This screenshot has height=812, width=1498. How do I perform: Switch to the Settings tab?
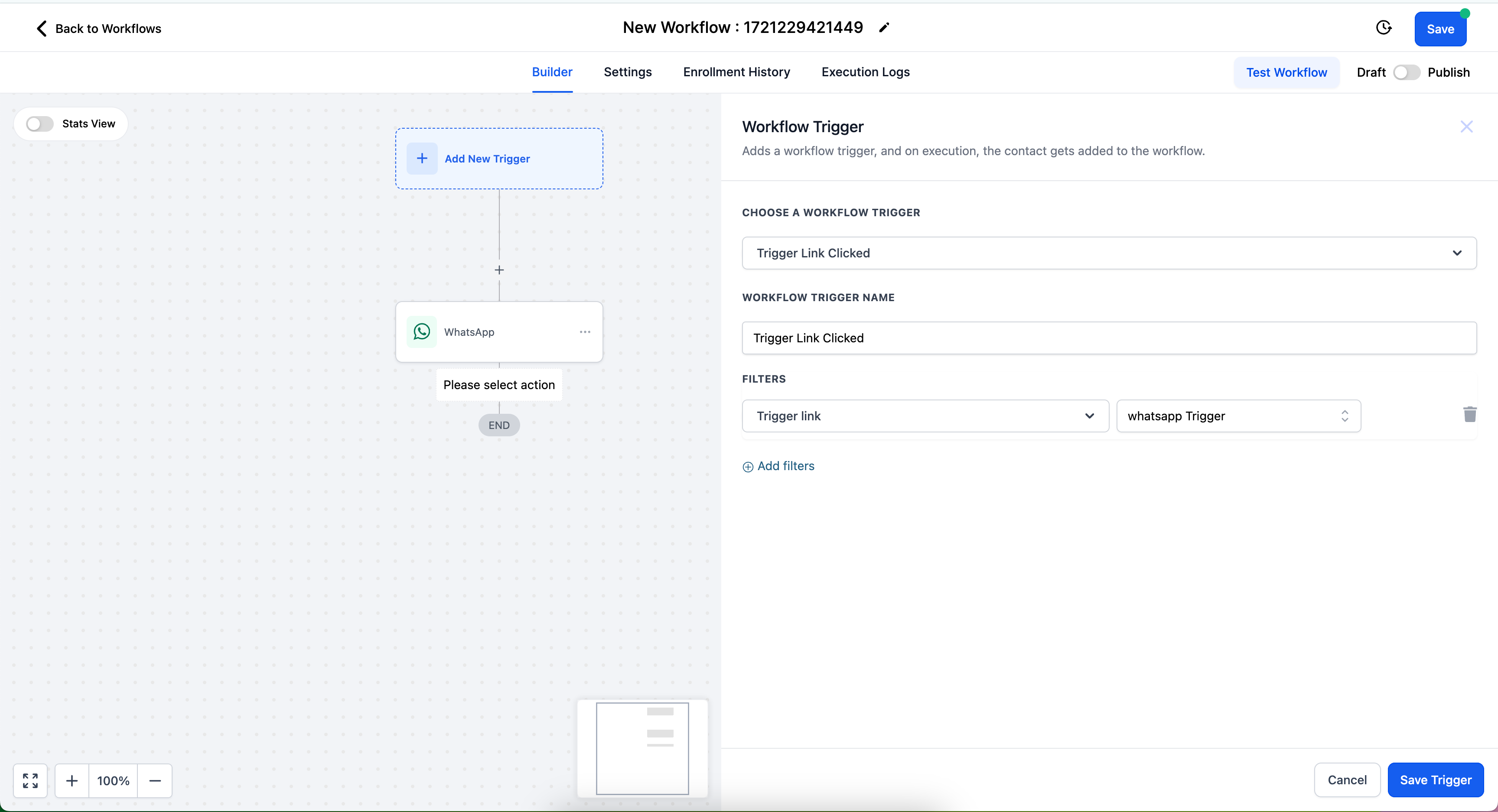[x=628, y=72]
